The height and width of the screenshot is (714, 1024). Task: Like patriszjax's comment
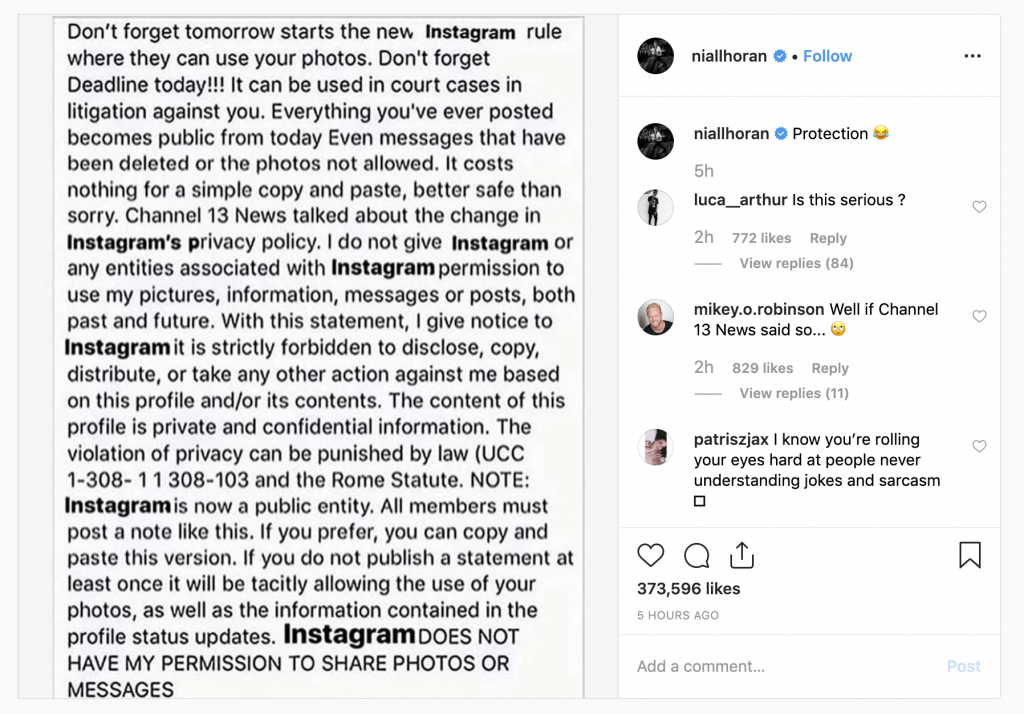(979, 446)
